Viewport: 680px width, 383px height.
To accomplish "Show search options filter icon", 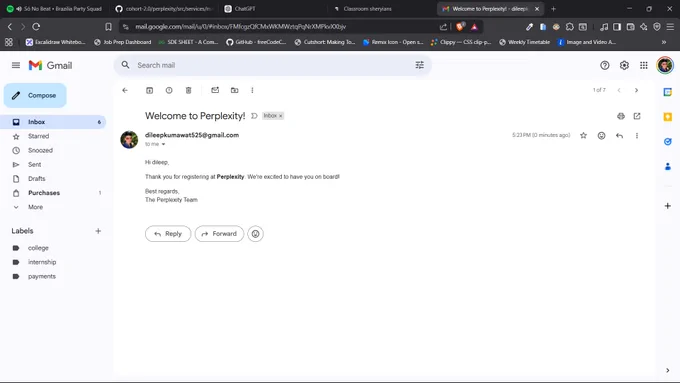I will tap(419, 65).
